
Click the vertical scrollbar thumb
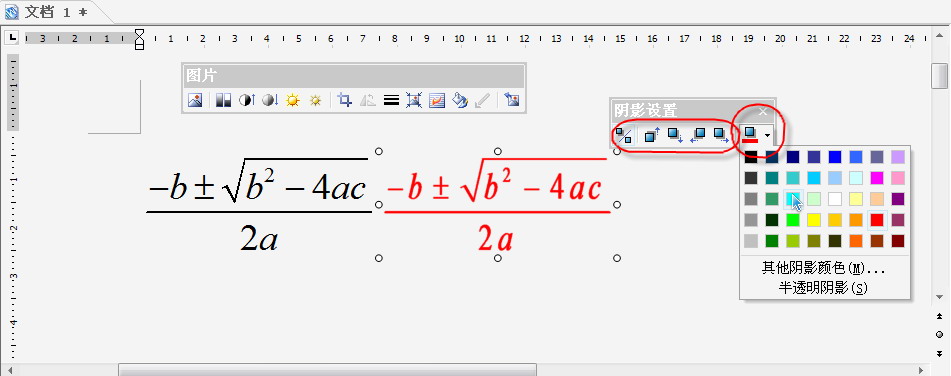(939, 76)
